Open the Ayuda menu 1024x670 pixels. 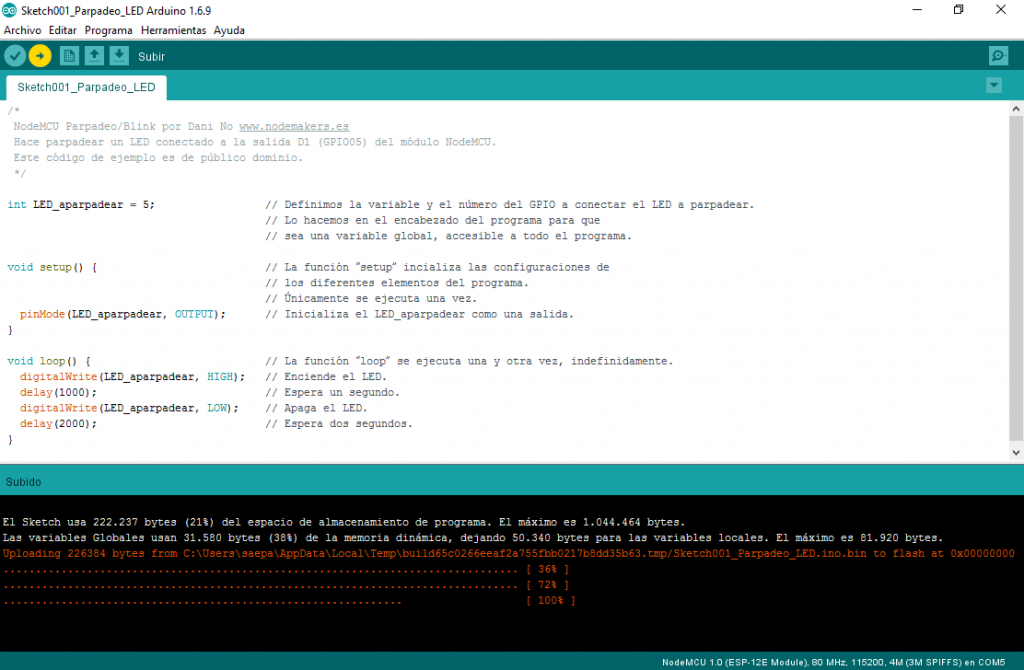(229, 30)
